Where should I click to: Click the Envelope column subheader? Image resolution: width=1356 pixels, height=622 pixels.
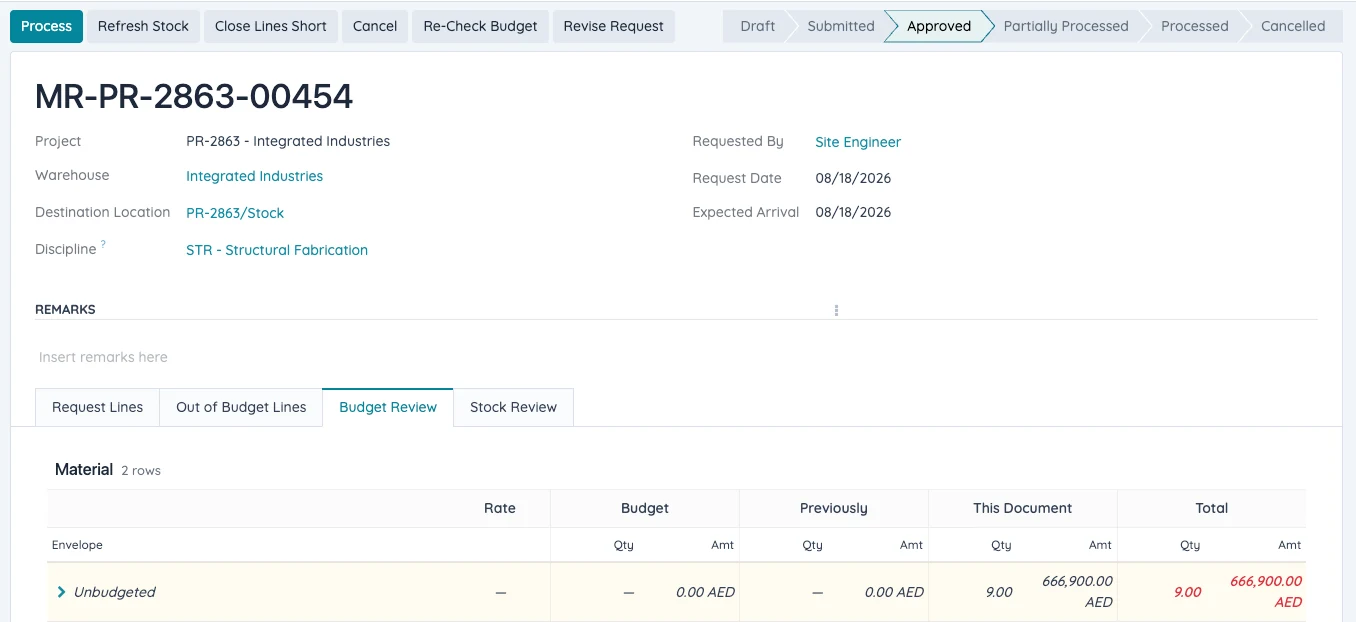[77, 545]
